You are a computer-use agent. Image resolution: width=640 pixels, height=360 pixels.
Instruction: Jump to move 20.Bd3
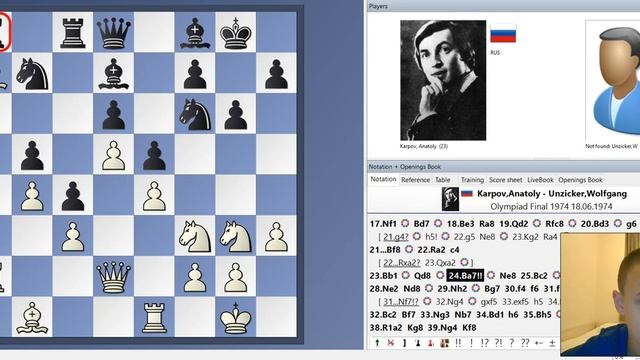pos(595,224)
